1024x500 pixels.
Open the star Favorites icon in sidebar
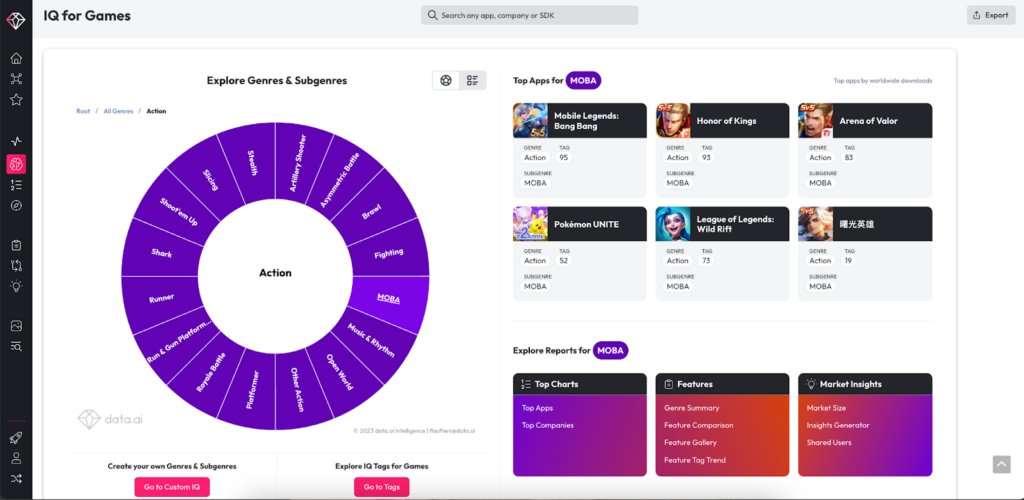coord(16,100)
